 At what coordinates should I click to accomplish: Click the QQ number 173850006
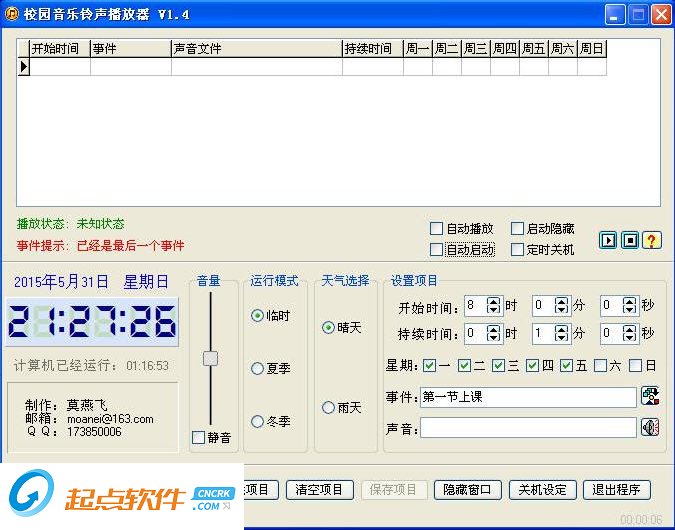pyautogui.click(x=94, y=431)
